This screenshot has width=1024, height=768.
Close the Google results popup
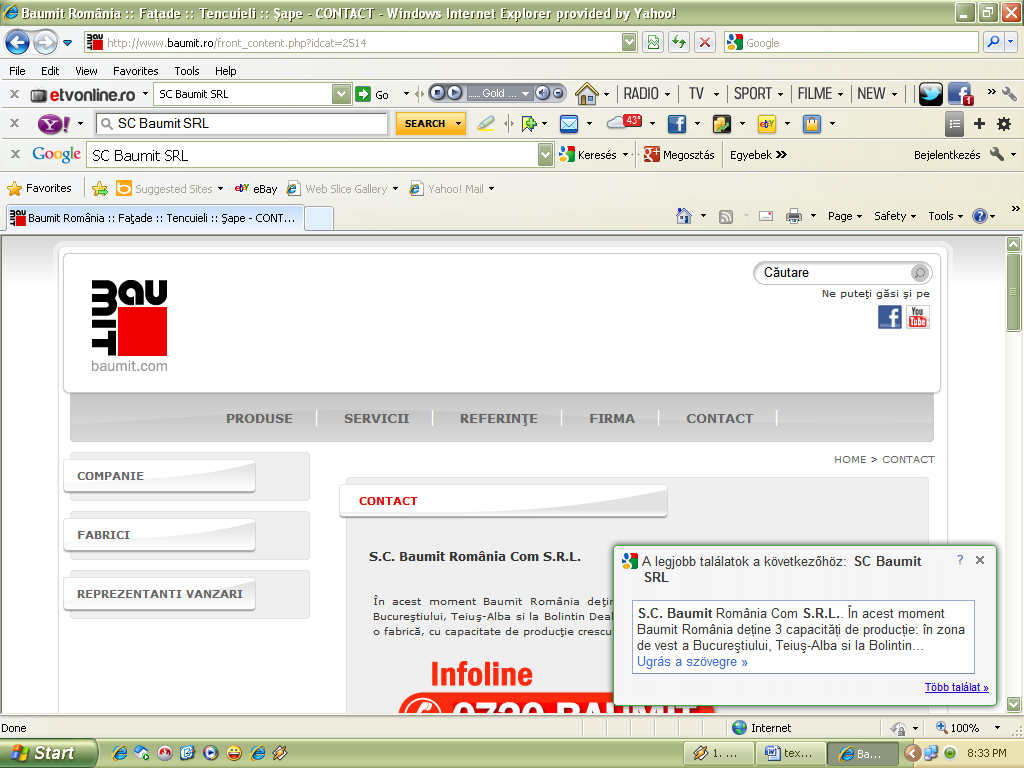(980, 560)
